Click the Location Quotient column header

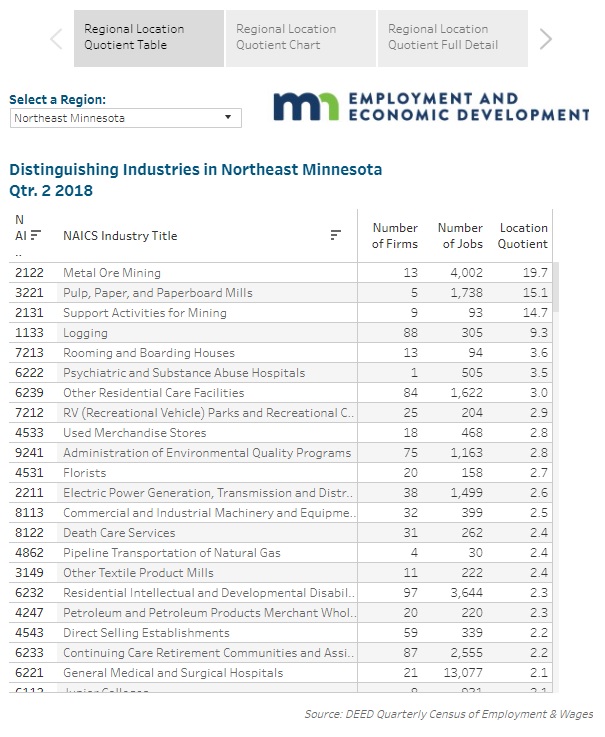click(523, 236)
